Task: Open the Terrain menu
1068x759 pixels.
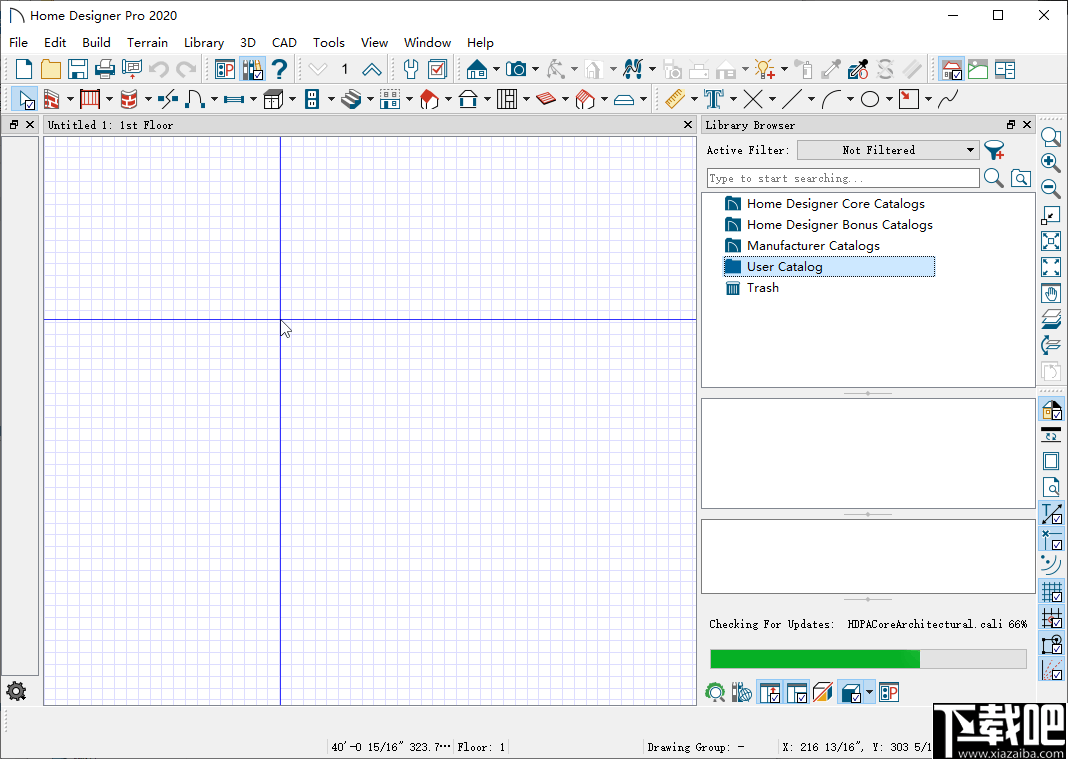Action: (147, 42)
